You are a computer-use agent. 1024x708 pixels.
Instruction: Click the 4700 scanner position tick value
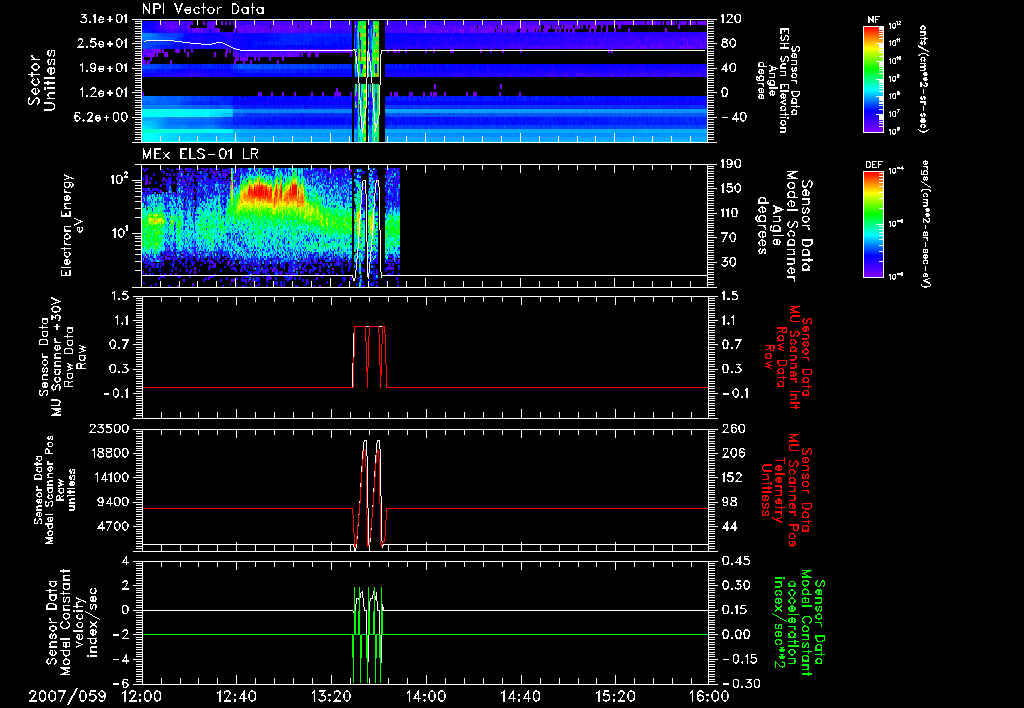(114, 526)
